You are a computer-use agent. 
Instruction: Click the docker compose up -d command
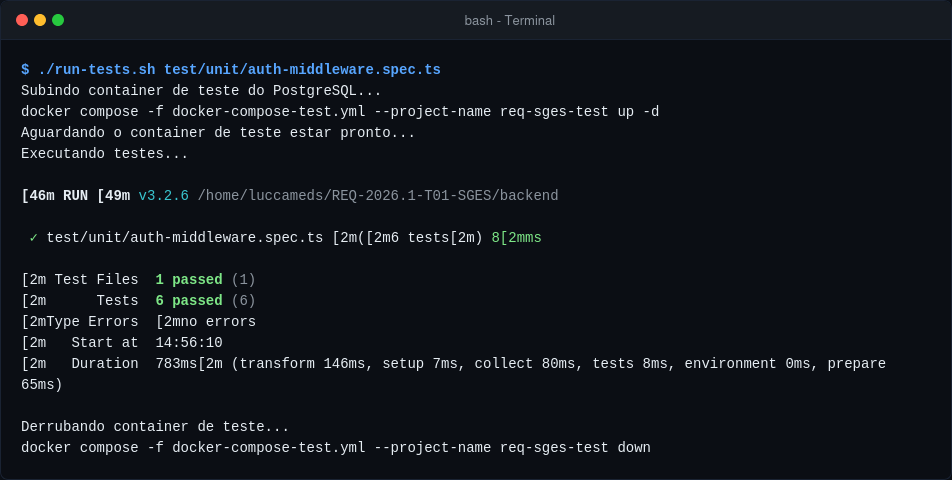[x=340, y=112]
